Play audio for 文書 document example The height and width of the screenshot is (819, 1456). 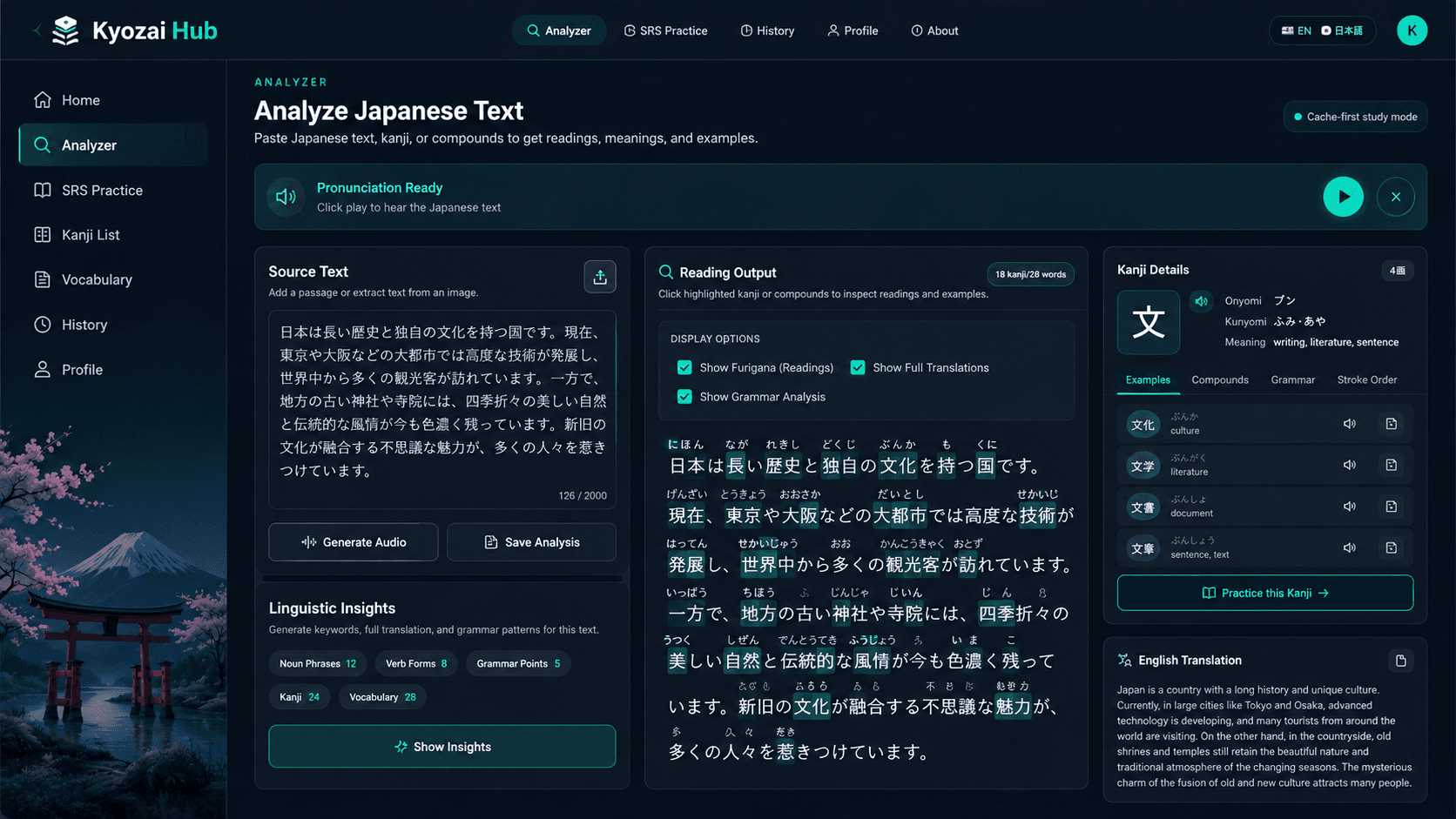tap(1349, 507)
